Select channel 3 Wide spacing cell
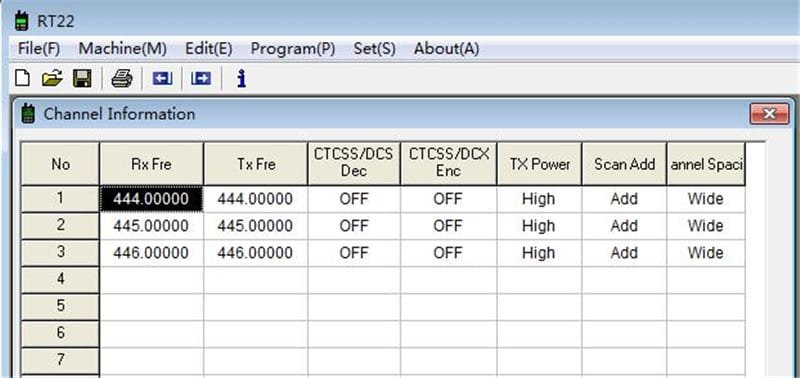 point(706,253)
